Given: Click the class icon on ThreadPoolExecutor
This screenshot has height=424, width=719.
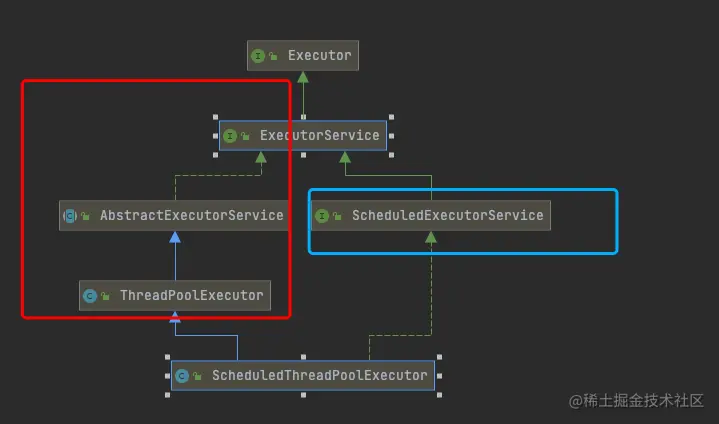Looking at the screenshot, I should pyautogui.click(x=90, y=296).
